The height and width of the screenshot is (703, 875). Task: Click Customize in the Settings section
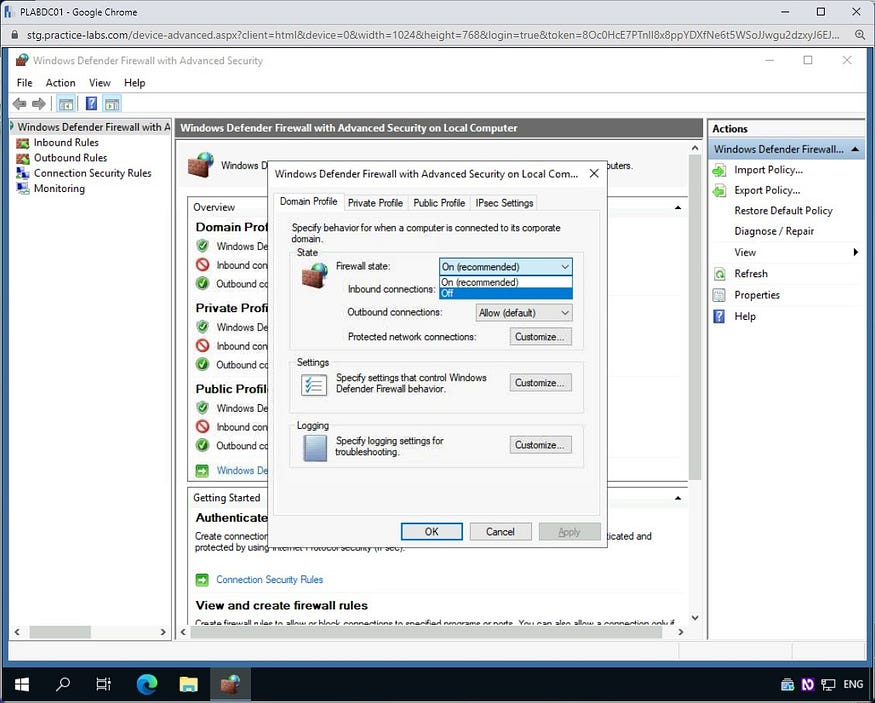click(540, 383)
